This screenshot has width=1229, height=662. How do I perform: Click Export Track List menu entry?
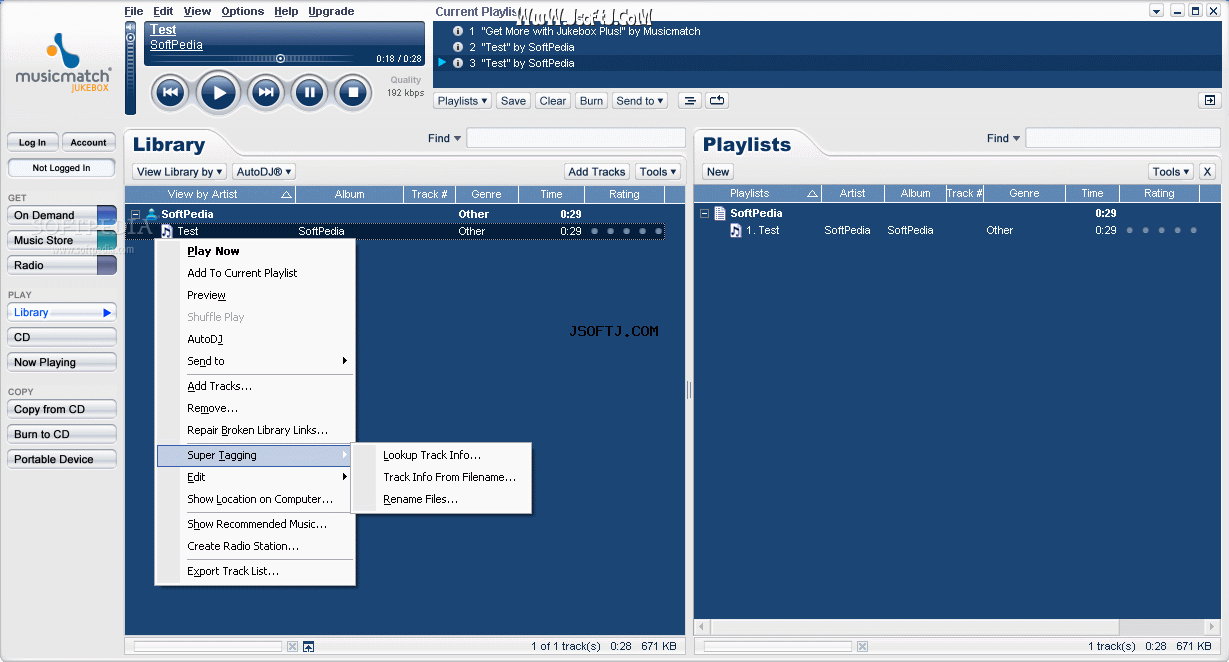[x=255, y=571]
